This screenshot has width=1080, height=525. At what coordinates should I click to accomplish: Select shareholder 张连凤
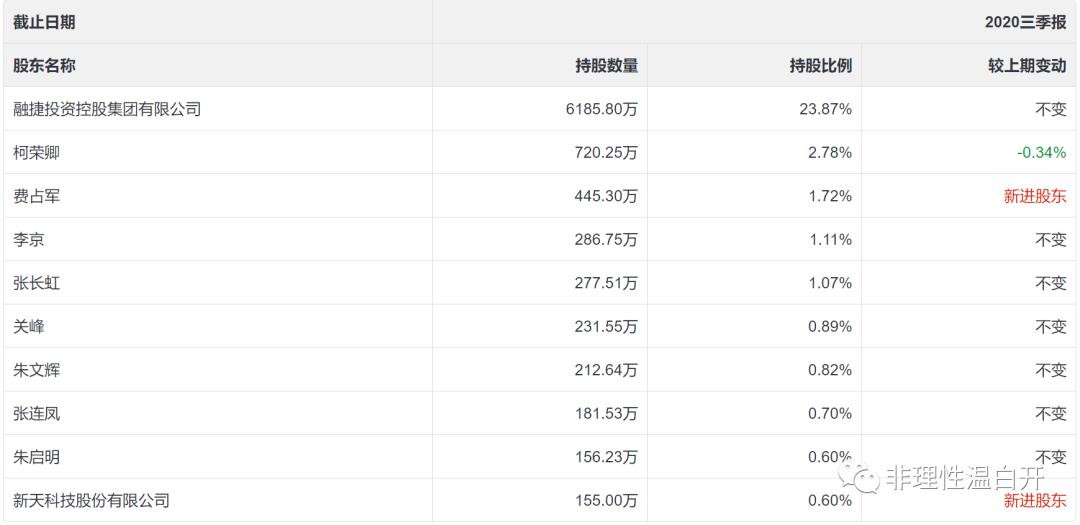click(36, 413)
